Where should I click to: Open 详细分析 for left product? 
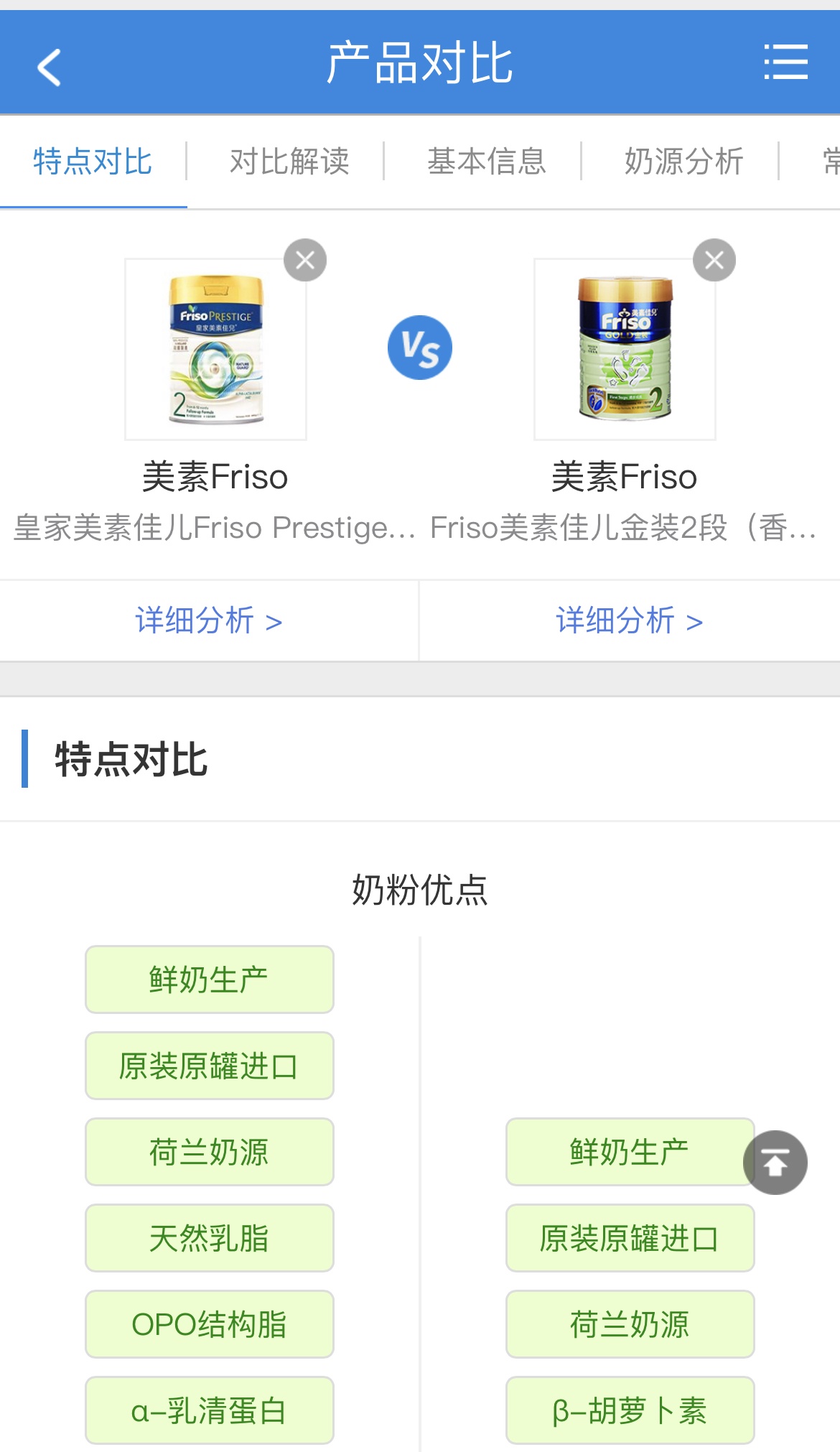pyautogui.click(x=208, y=620)
